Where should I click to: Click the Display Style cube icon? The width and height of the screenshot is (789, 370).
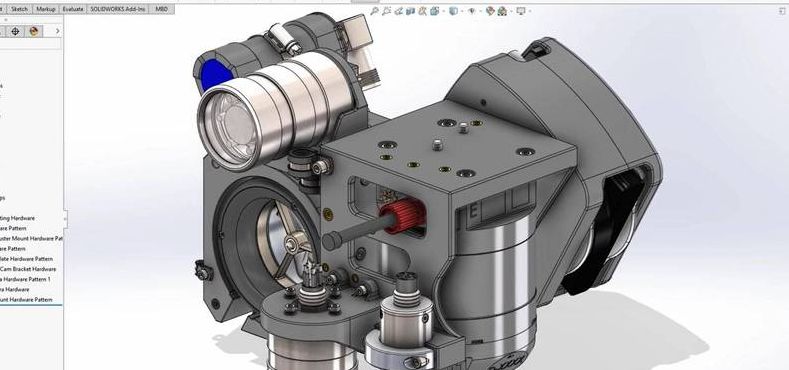453,11
